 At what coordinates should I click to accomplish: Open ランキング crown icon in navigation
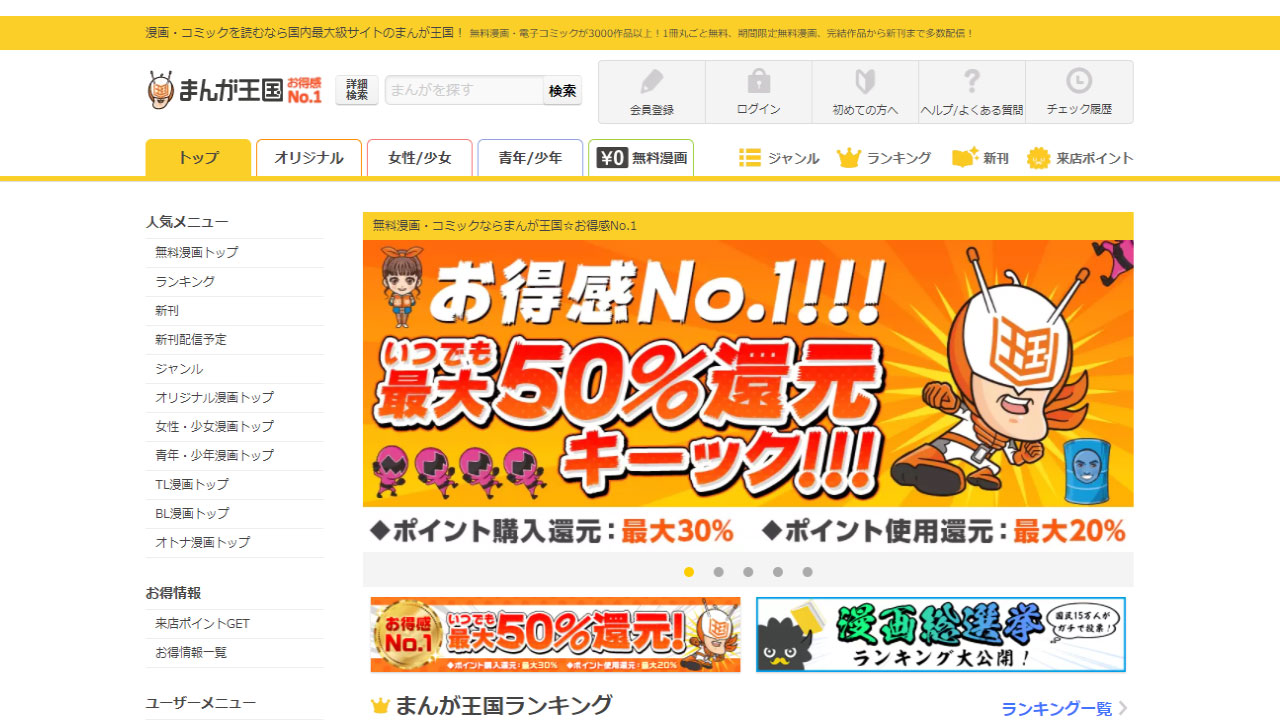(x=849, y=158)
